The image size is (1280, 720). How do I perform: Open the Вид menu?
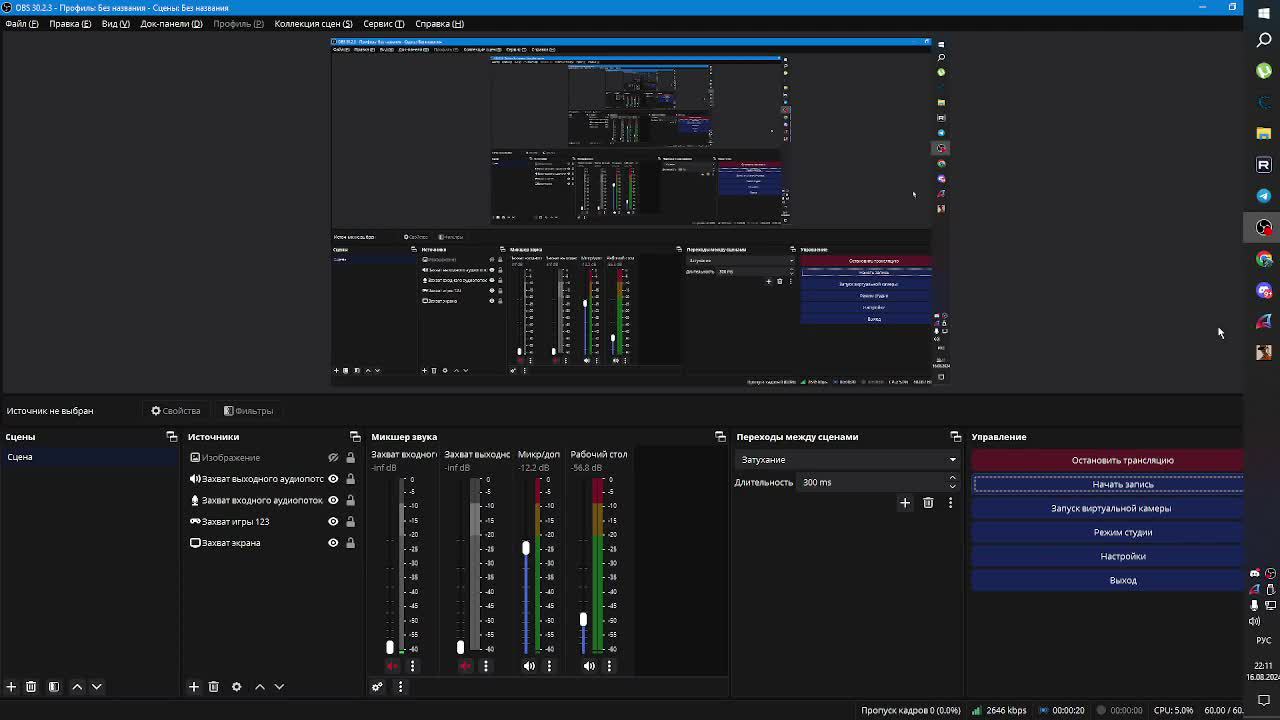click(x=116, y=24)
